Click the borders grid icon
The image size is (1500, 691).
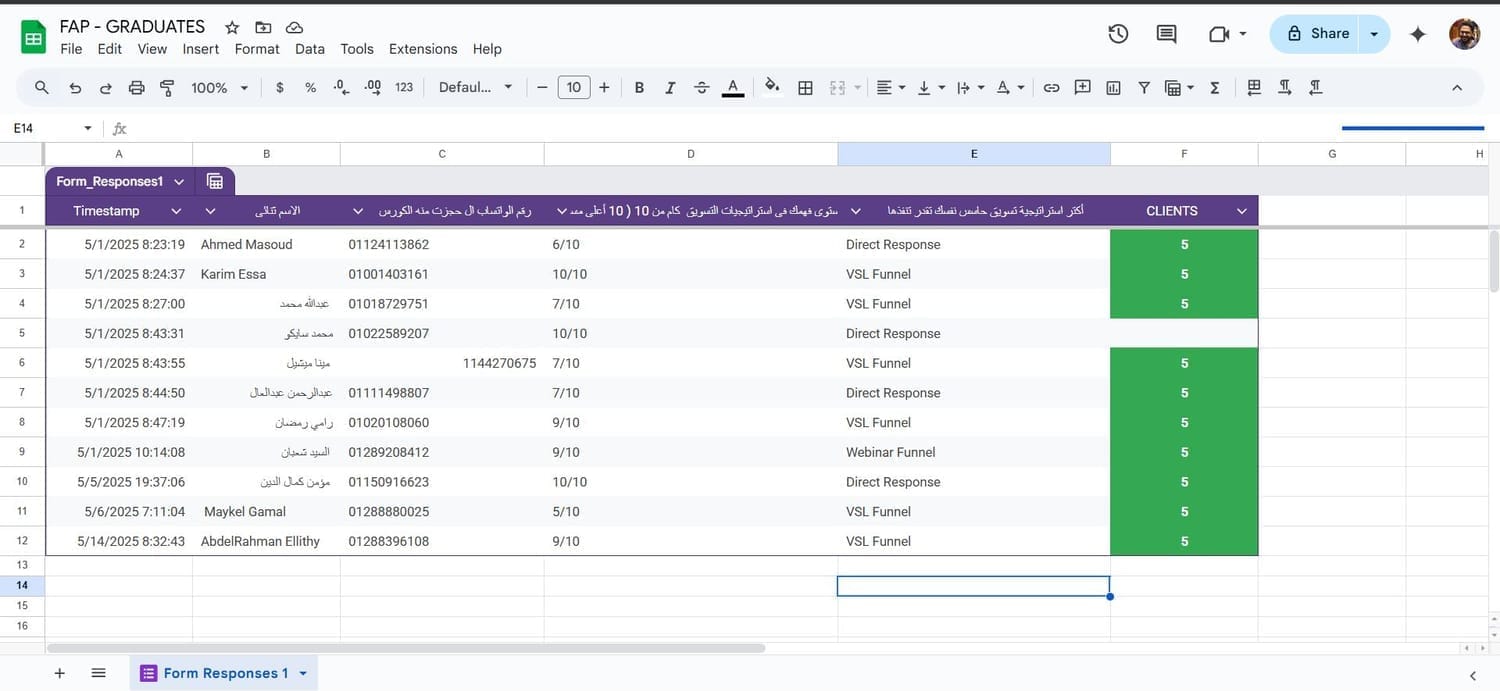click(x=805, y=88)
